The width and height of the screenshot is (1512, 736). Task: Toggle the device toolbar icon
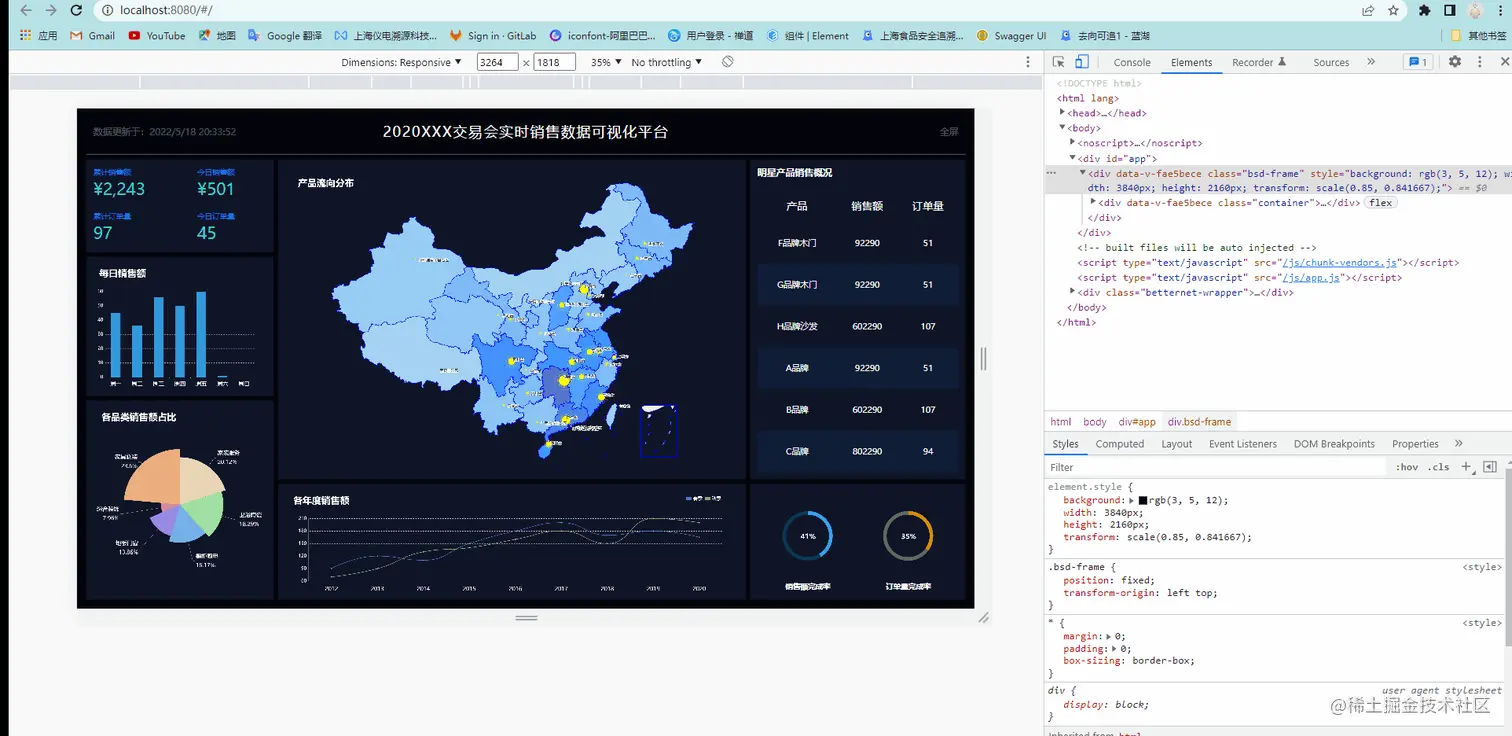pyautogui.click(x=1082, y=62)
